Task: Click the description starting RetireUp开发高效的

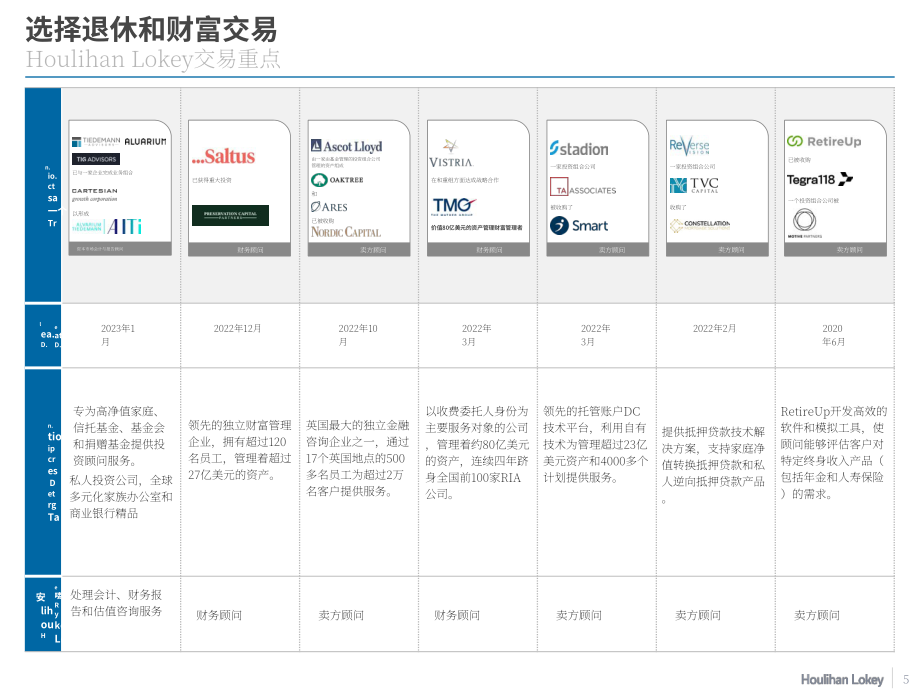Action: click(x=834, y=452)
